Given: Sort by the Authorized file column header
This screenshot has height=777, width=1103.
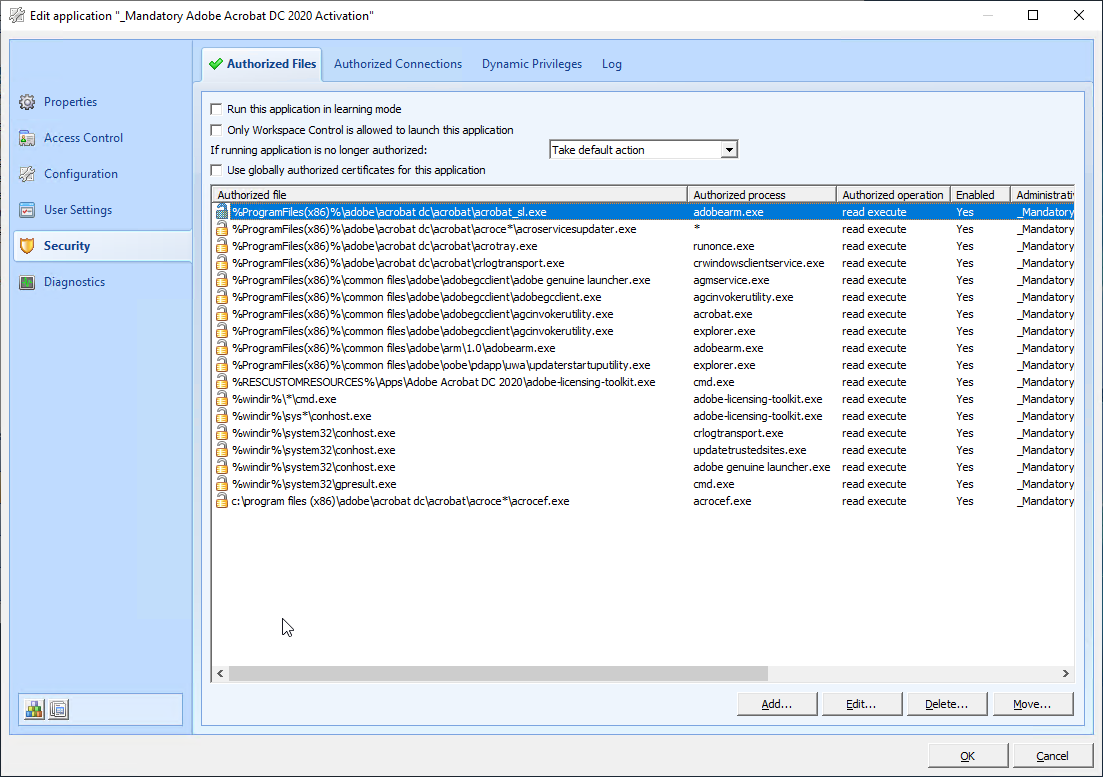Looking at the screenshot, I should click(x=449, y=195).
